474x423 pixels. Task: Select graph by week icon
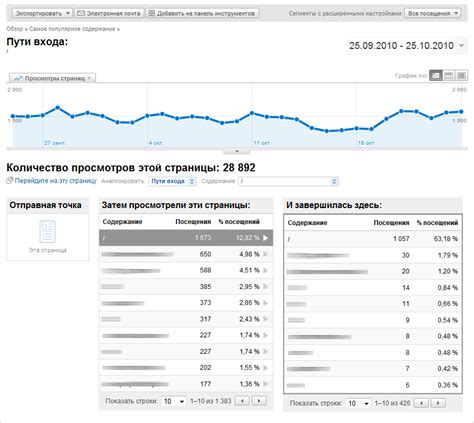tap(449, 76)
